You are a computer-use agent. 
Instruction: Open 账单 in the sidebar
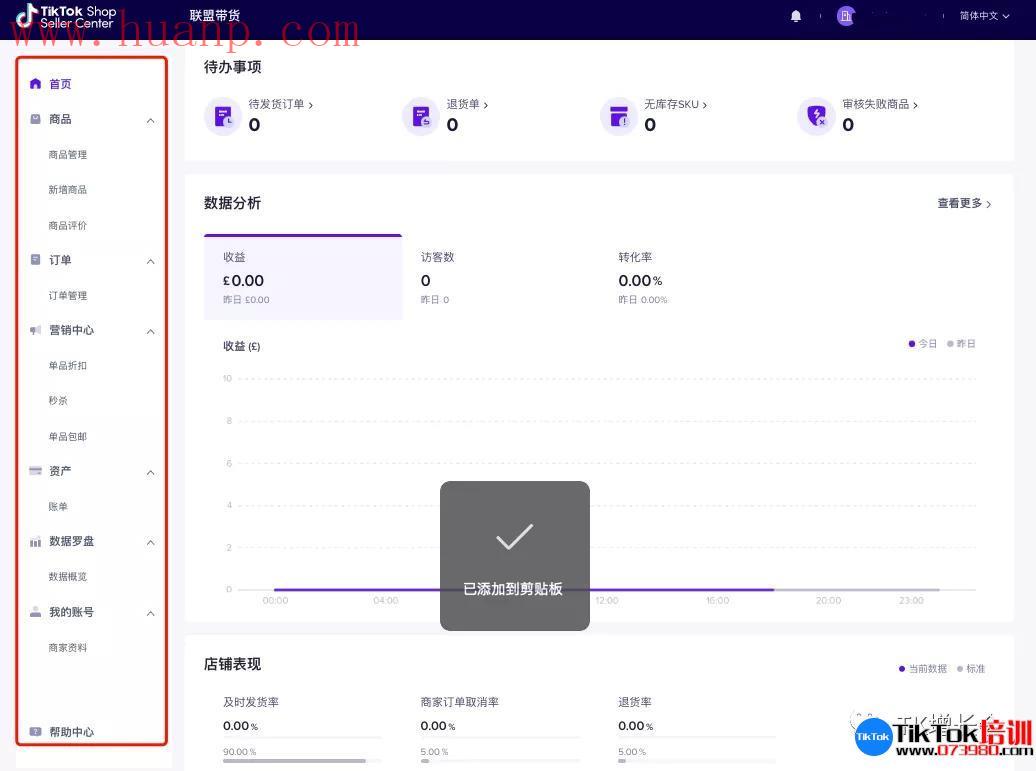tap(58, 506)
